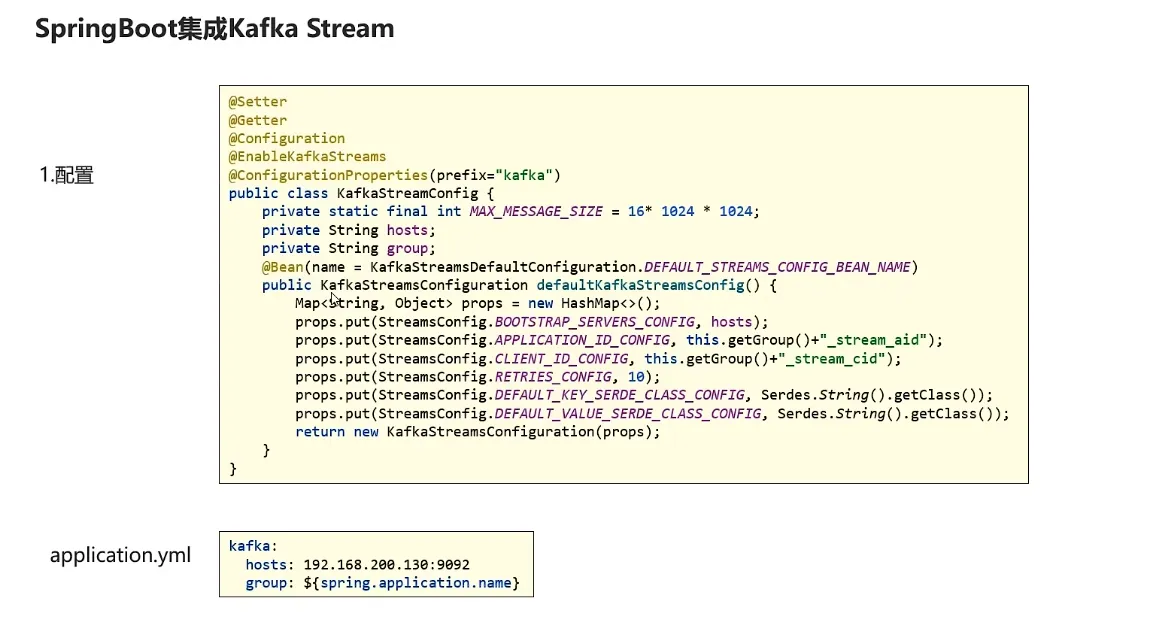The width and height of the screenshot is (1157, 623).
Task: Select the @EnableKafkaStreams annotation
Action: 307,157
